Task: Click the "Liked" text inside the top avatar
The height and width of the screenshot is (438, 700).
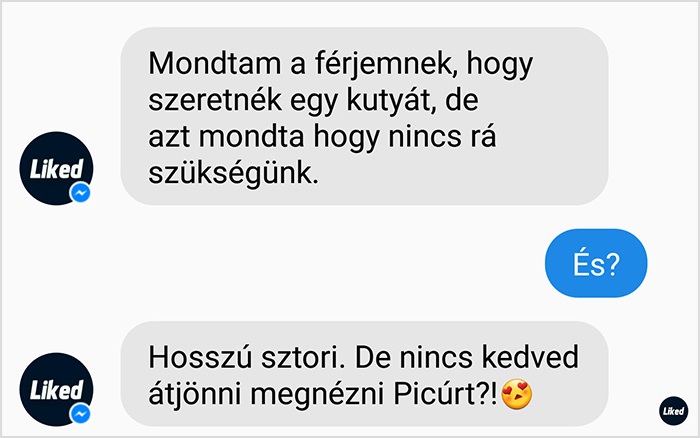Action: click(x=56, y=169)
